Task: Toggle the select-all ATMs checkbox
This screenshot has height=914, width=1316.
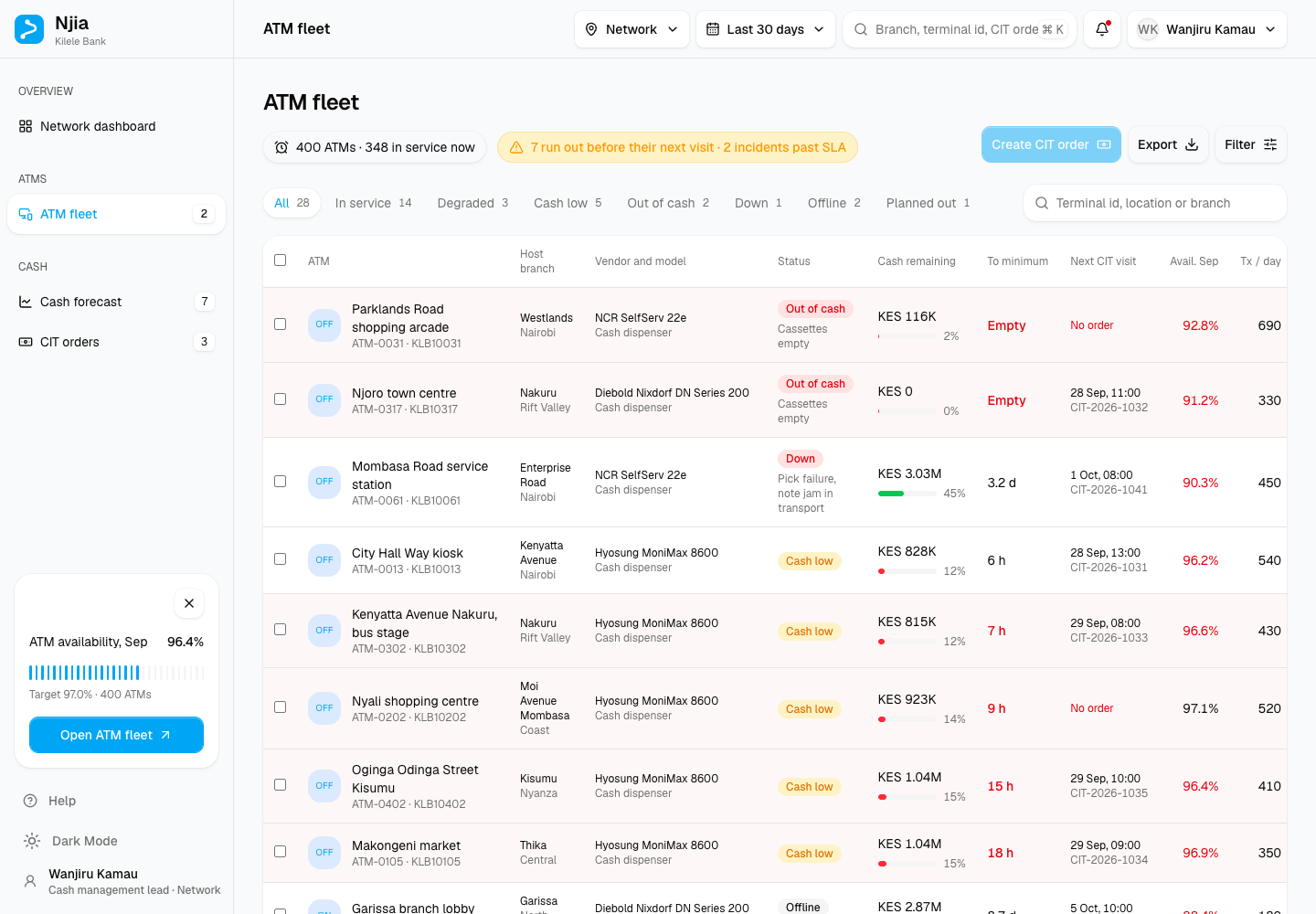Action: [281, 260]
